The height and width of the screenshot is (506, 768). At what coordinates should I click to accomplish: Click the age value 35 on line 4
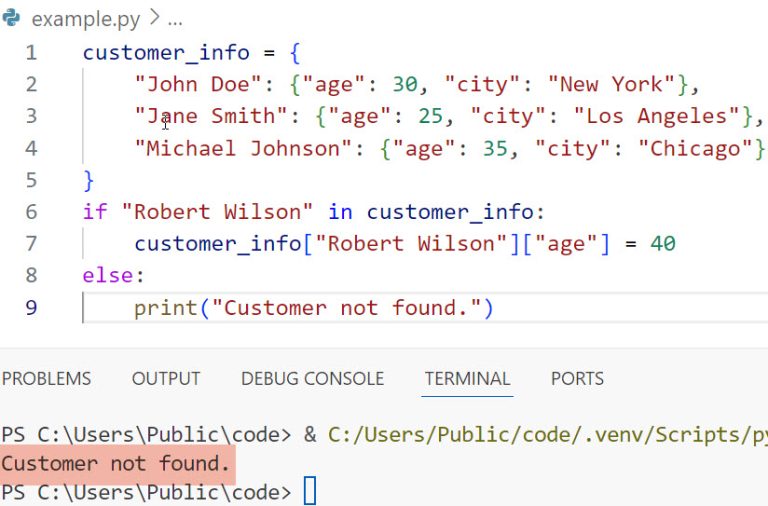tap(496, 148)
